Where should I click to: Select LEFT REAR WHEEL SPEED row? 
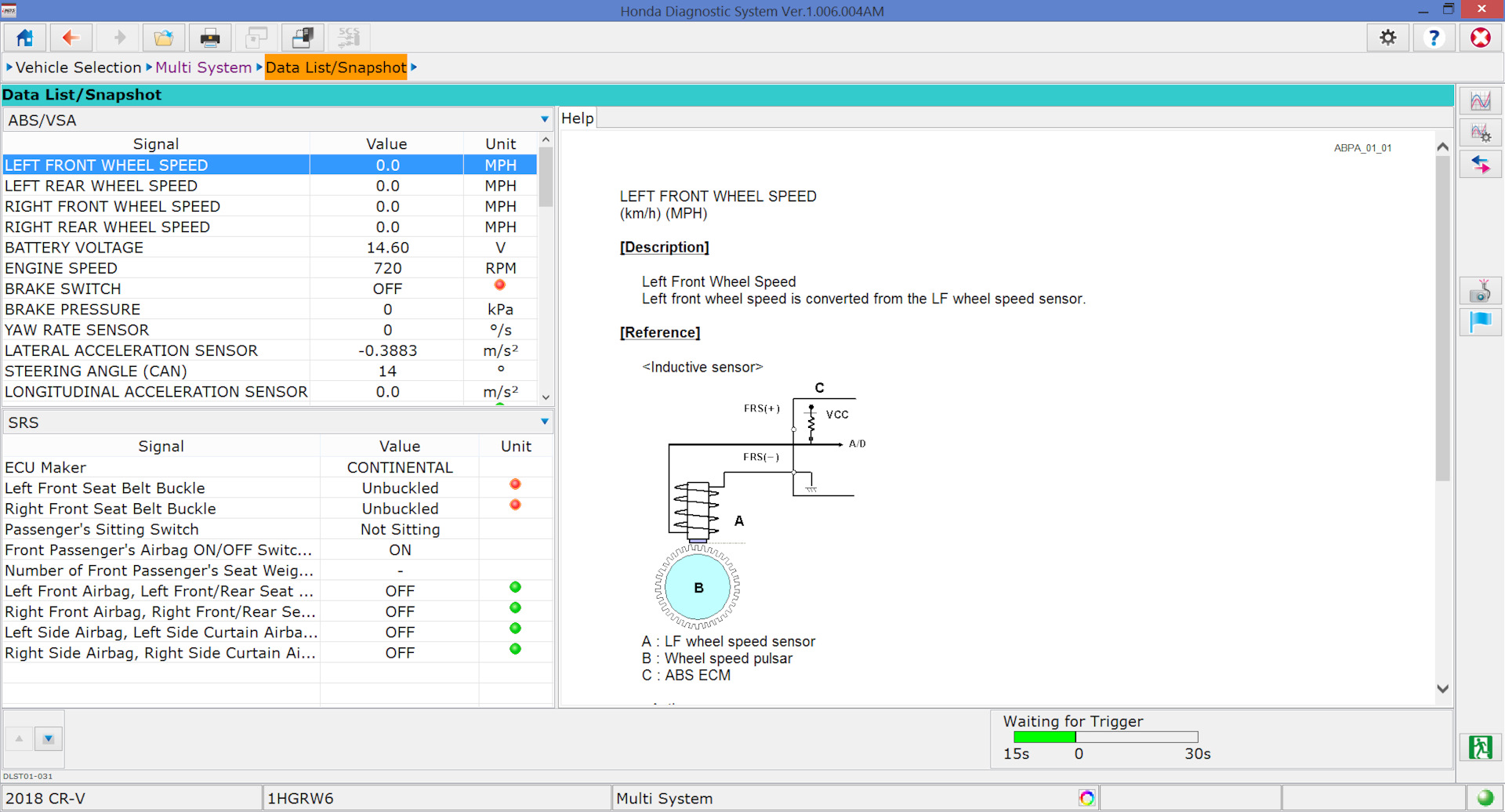point(270,186)
